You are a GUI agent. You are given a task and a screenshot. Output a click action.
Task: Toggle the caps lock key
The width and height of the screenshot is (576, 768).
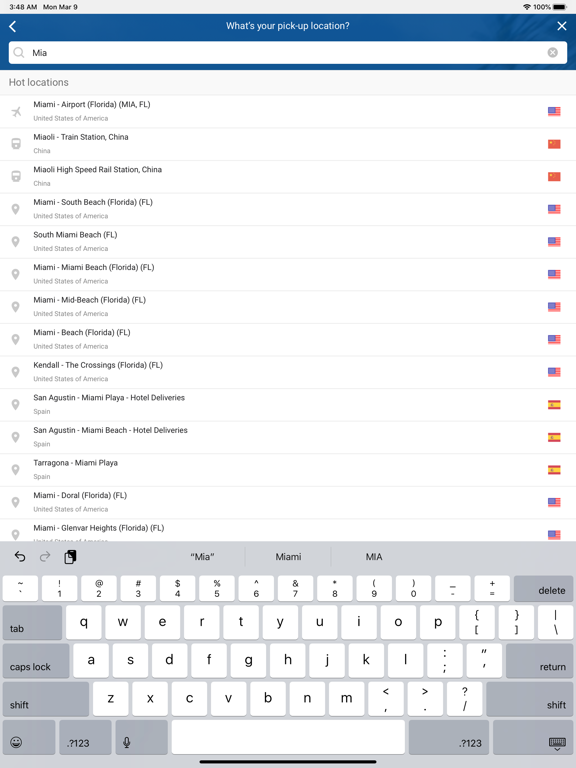pos(36,661)
